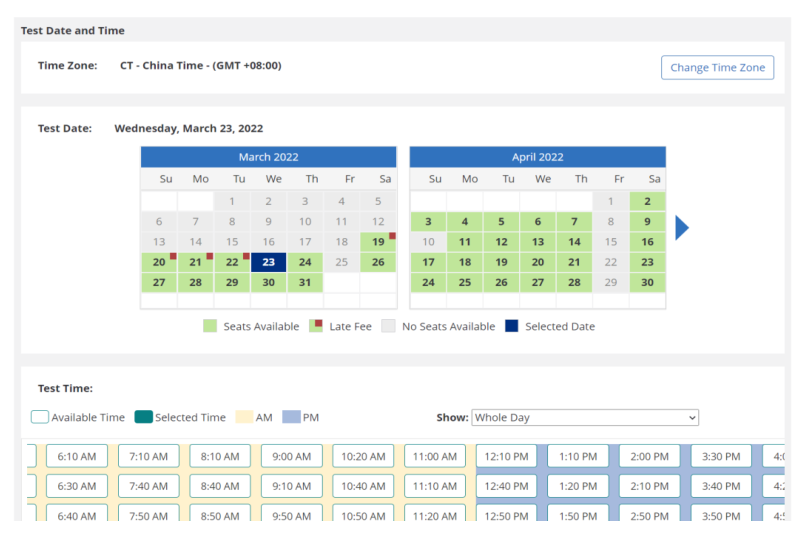Screen dimensions: 811x534
Task: Click the Change Time Zone button
Action: click(x=716, y=68)
